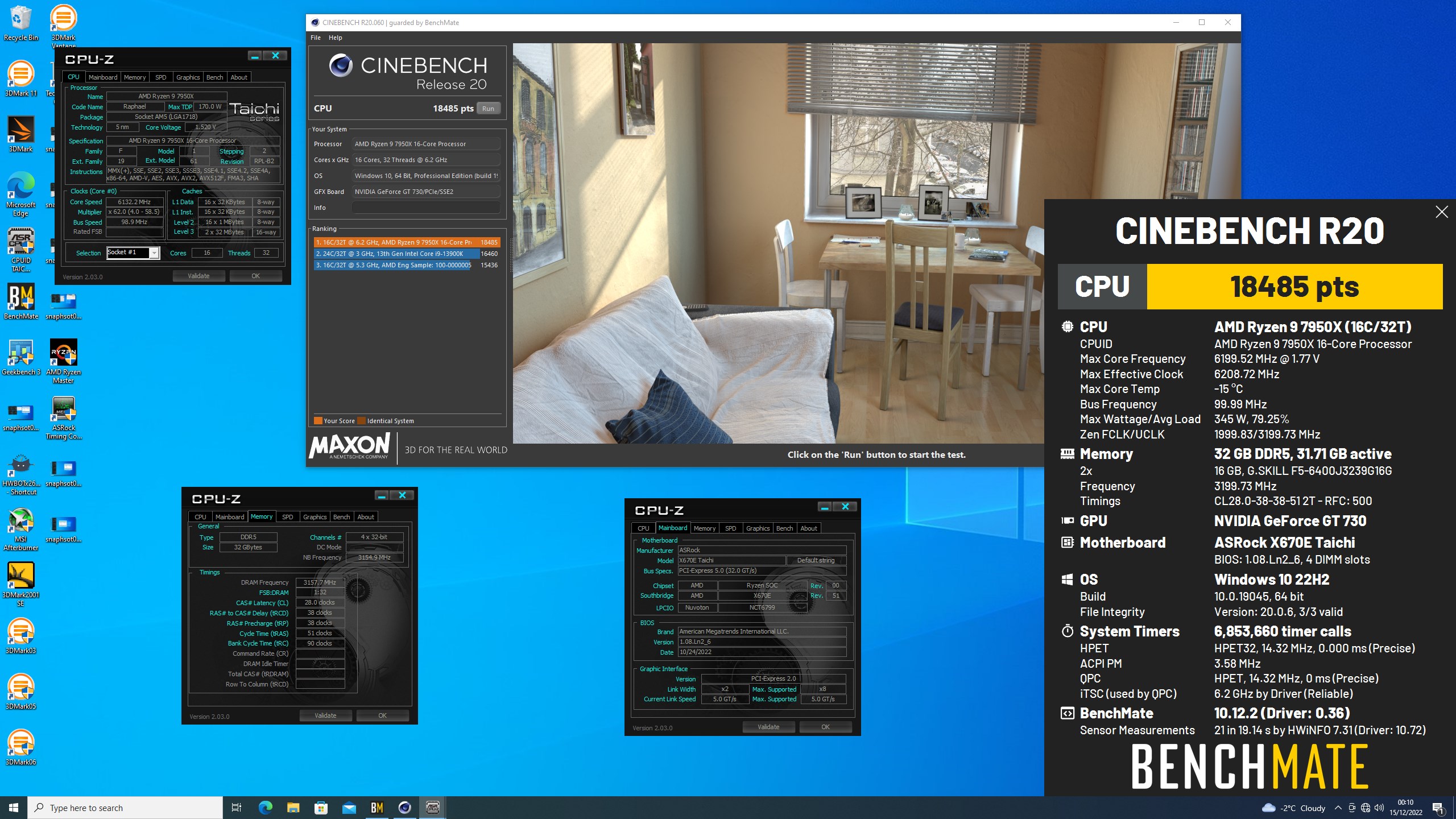Switch to the Bench tab in the top CPU-Z window

coord(214,77)
